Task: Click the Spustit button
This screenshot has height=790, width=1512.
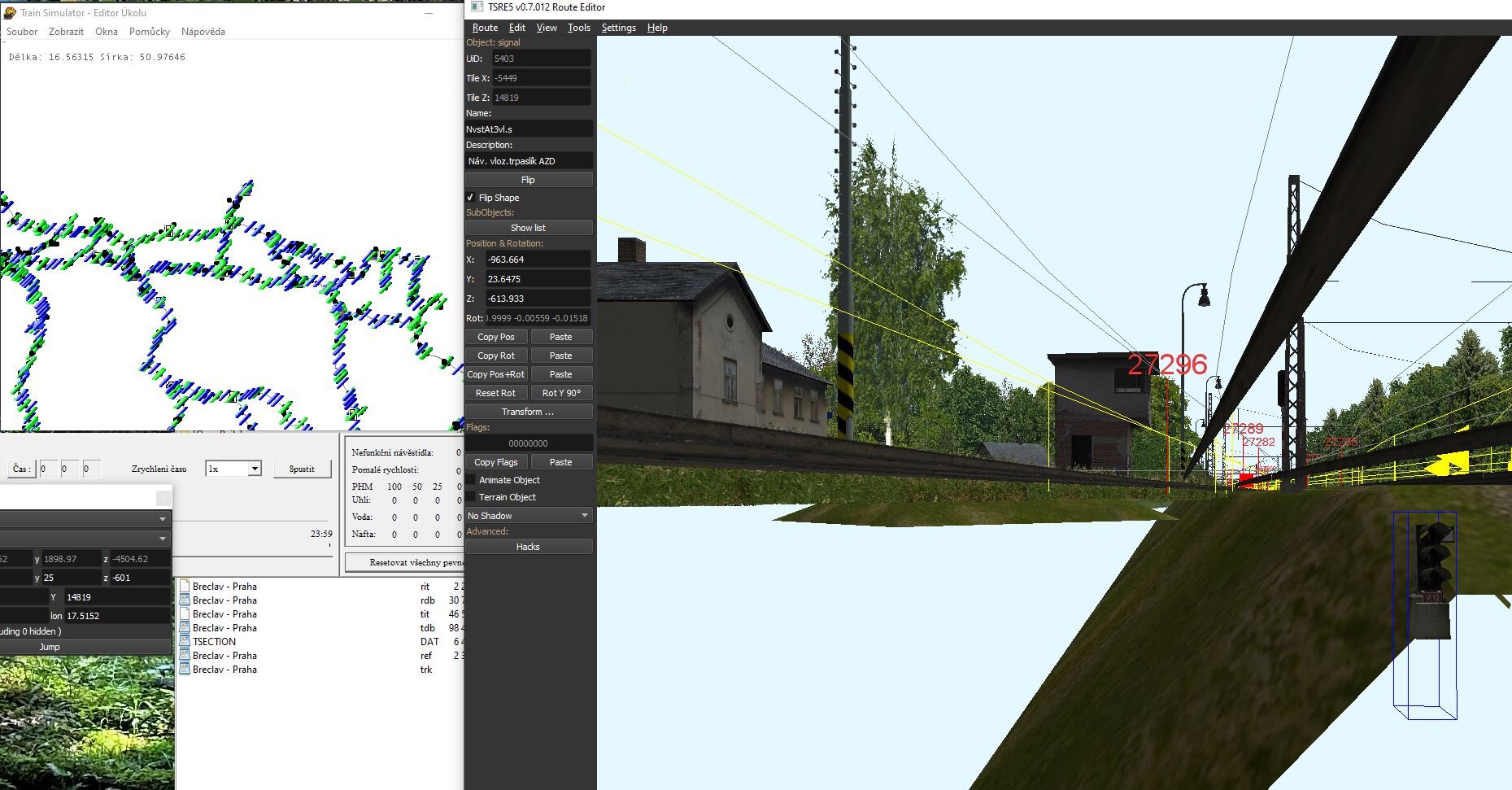Action: tap(301, 469)
